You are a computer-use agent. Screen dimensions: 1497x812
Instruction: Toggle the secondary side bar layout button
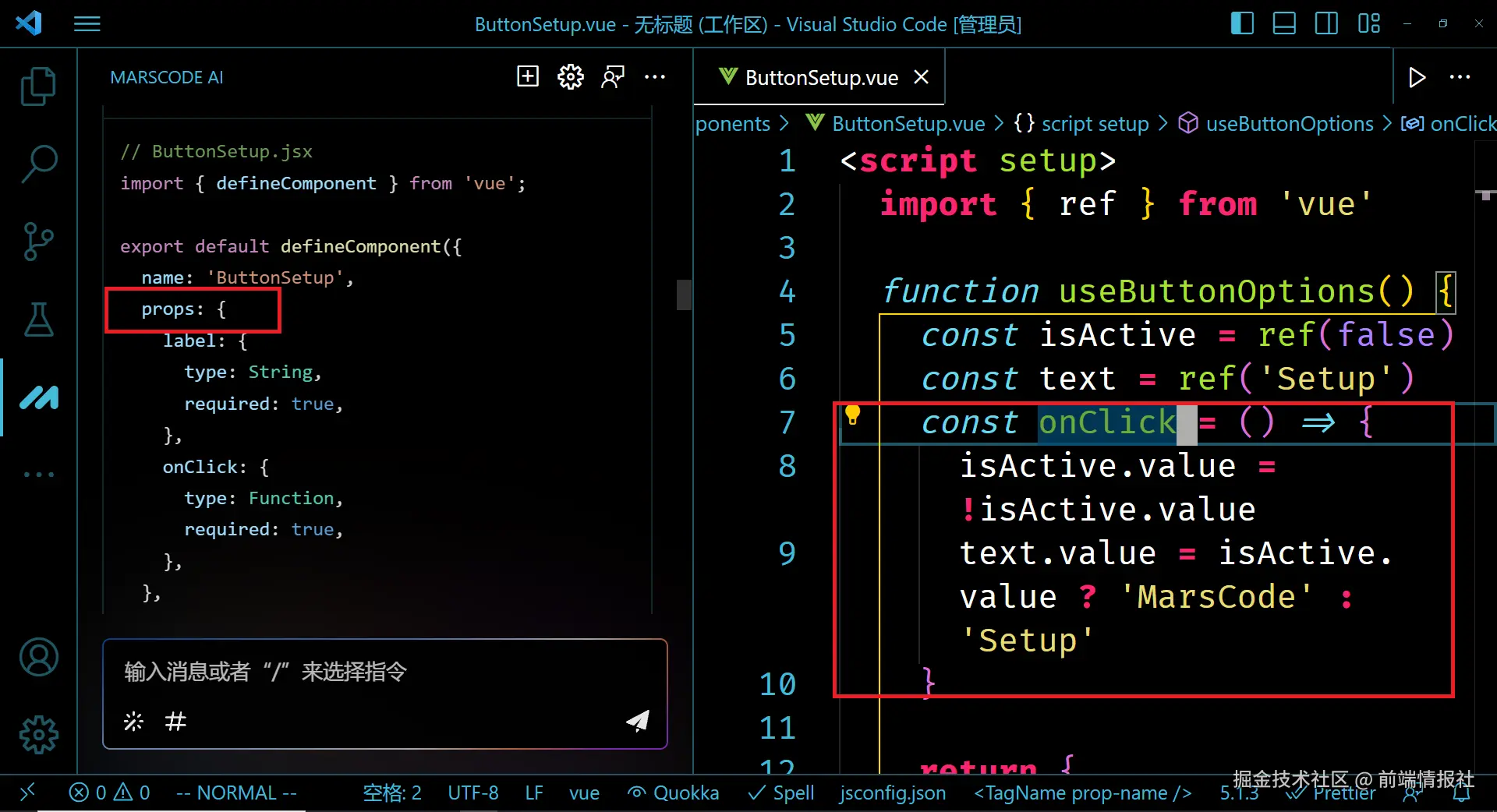click(x=1326, y=23)
